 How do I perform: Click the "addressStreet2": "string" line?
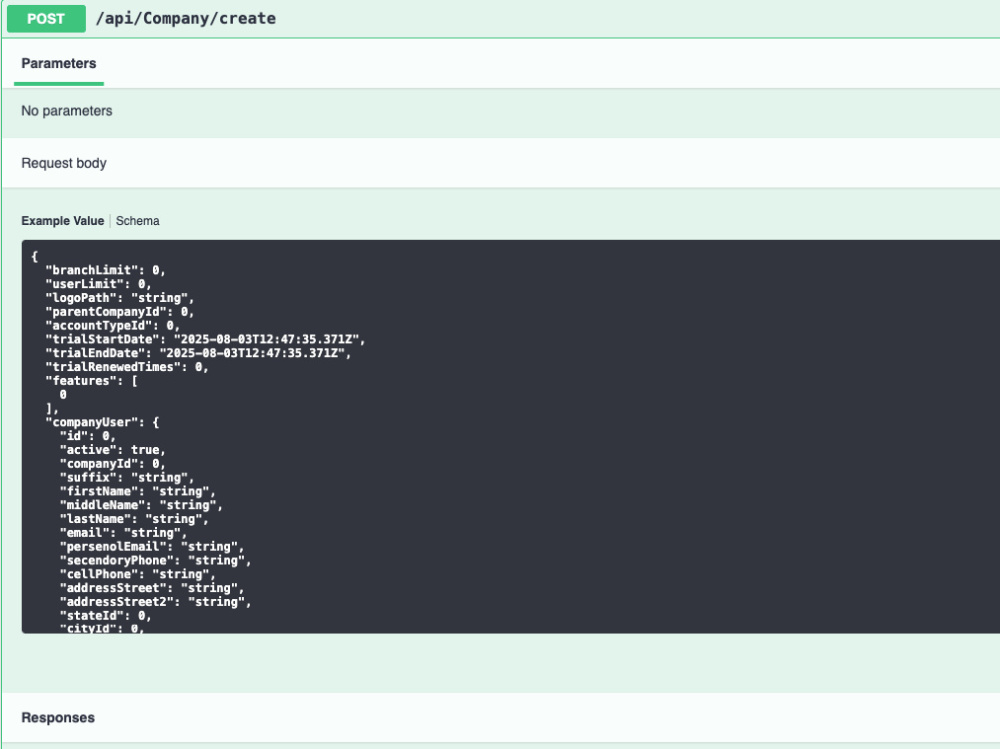(x=155, y=602)
